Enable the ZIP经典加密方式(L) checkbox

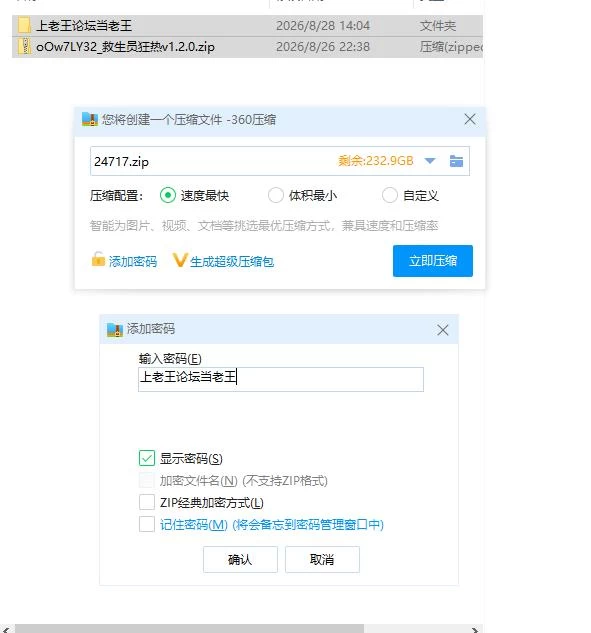tap(147, 502)
